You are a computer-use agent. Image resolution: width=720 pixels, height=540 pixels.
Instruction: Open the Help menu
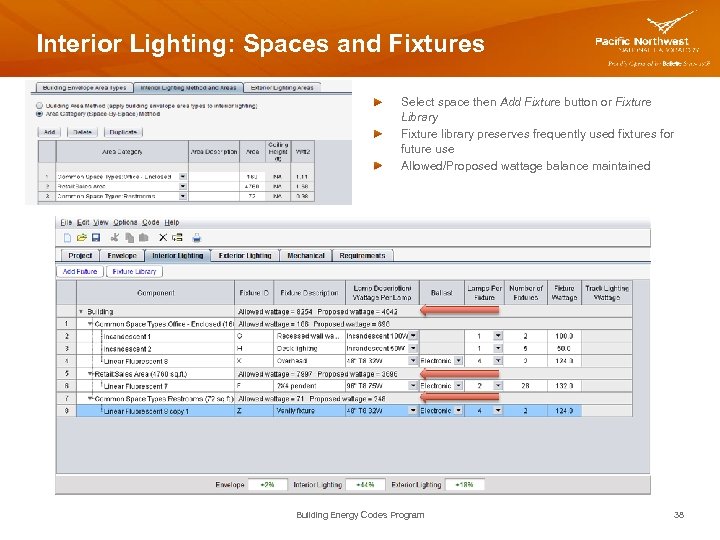[172, 222]
